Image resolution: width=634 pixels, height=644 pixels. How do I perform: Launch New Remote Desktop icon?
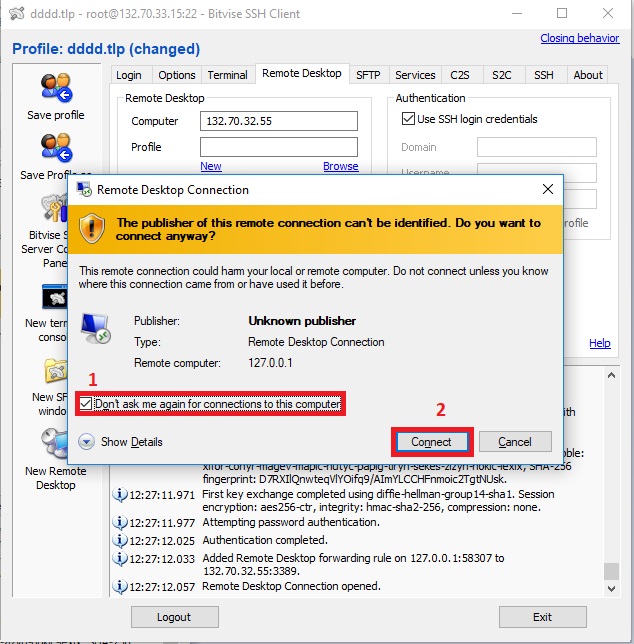(x=54, y=443)
